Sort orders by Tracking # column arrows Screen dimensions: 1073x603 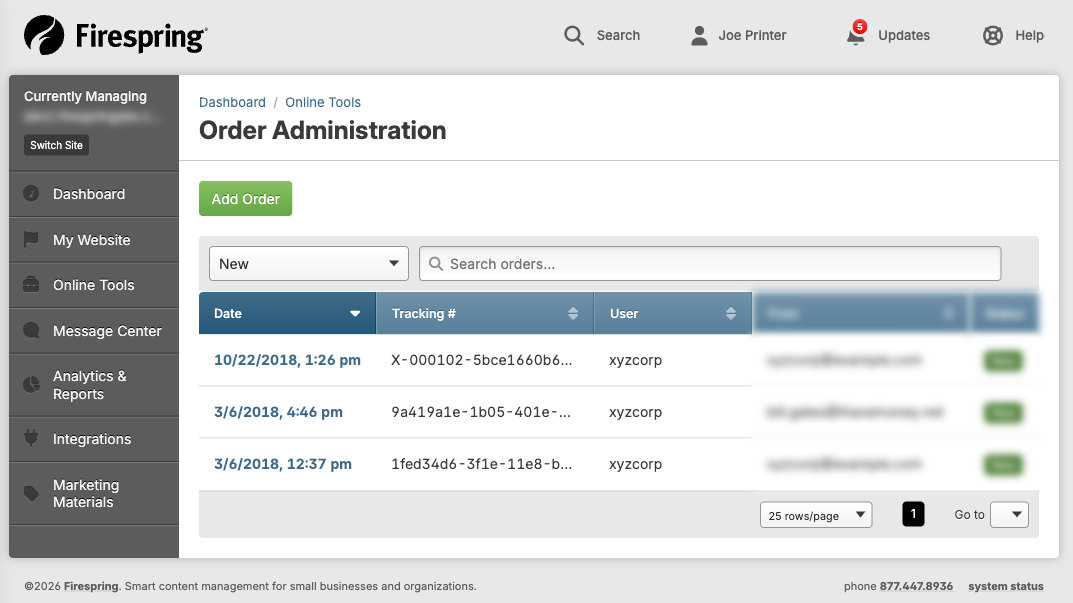click(x=573, y=313)
